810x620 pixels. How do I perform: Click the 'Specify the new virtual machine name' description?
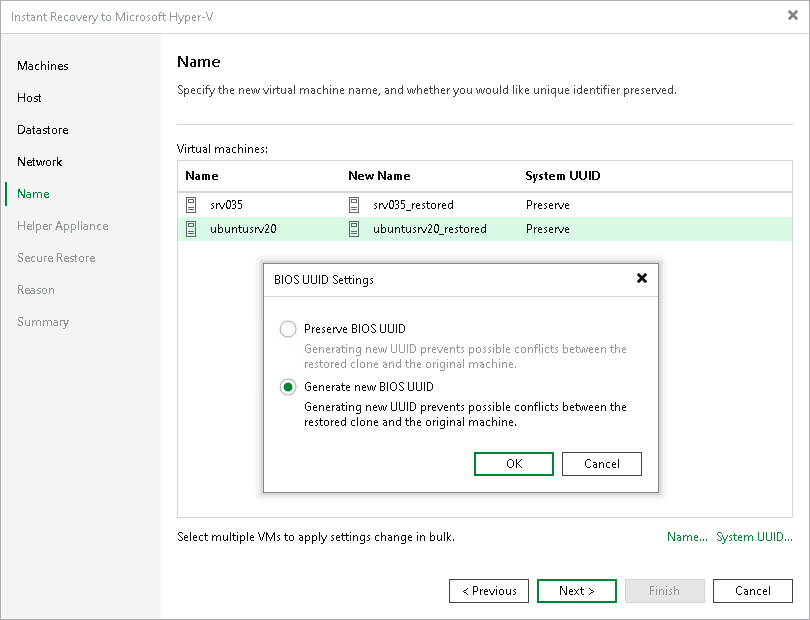427,90
